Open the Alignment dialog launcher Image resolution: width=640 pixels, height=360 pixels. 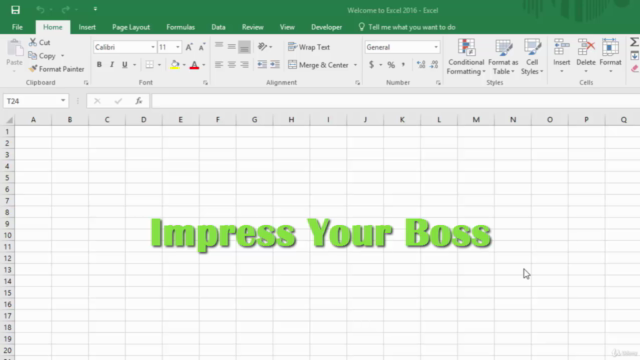[x=358, y=82]
